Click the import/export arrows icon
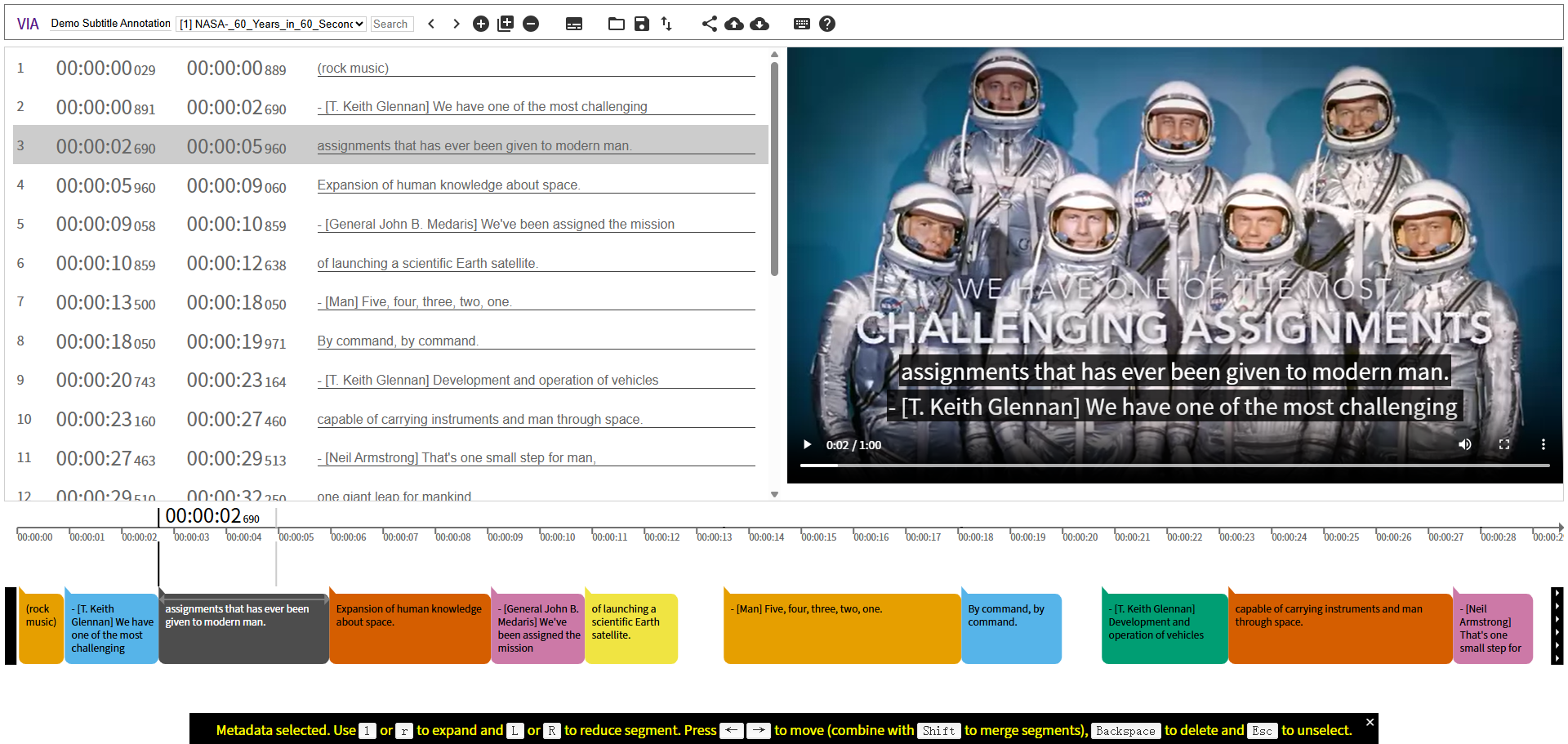 pyautogui.click(x=666, y=24)
